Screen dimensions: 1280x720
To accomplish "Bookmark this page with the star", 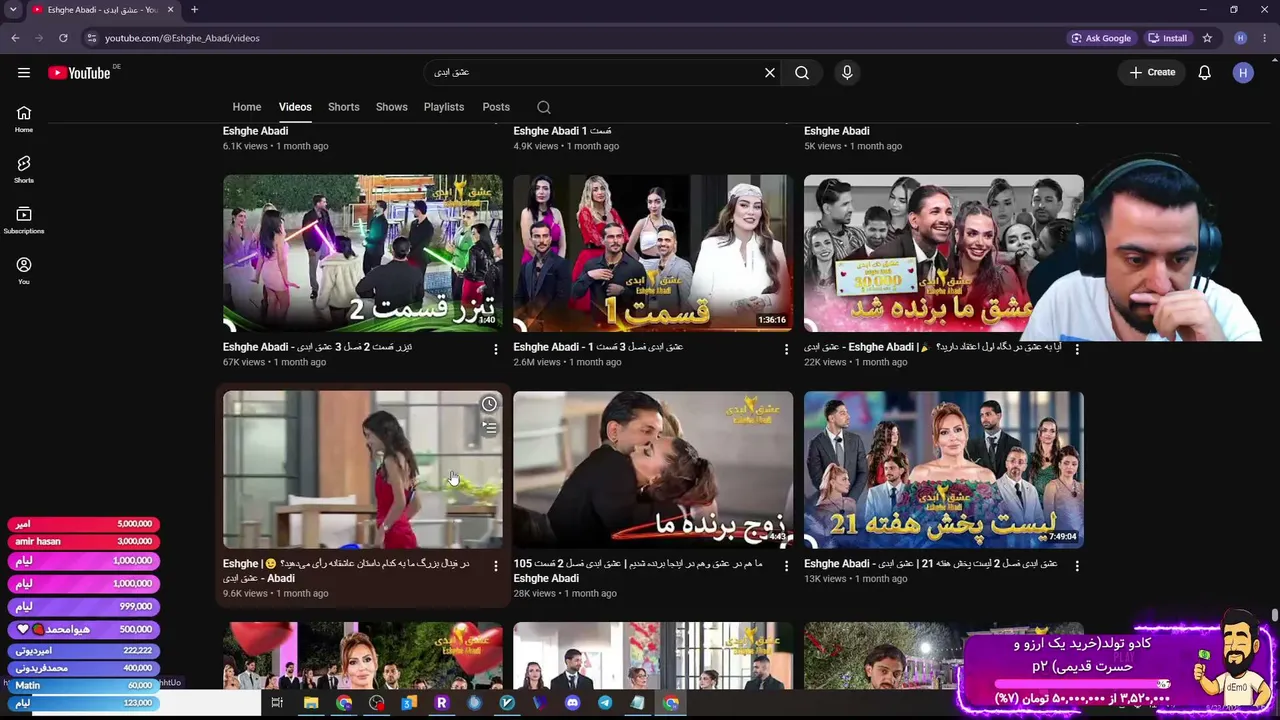I will tap(1207, 38).
